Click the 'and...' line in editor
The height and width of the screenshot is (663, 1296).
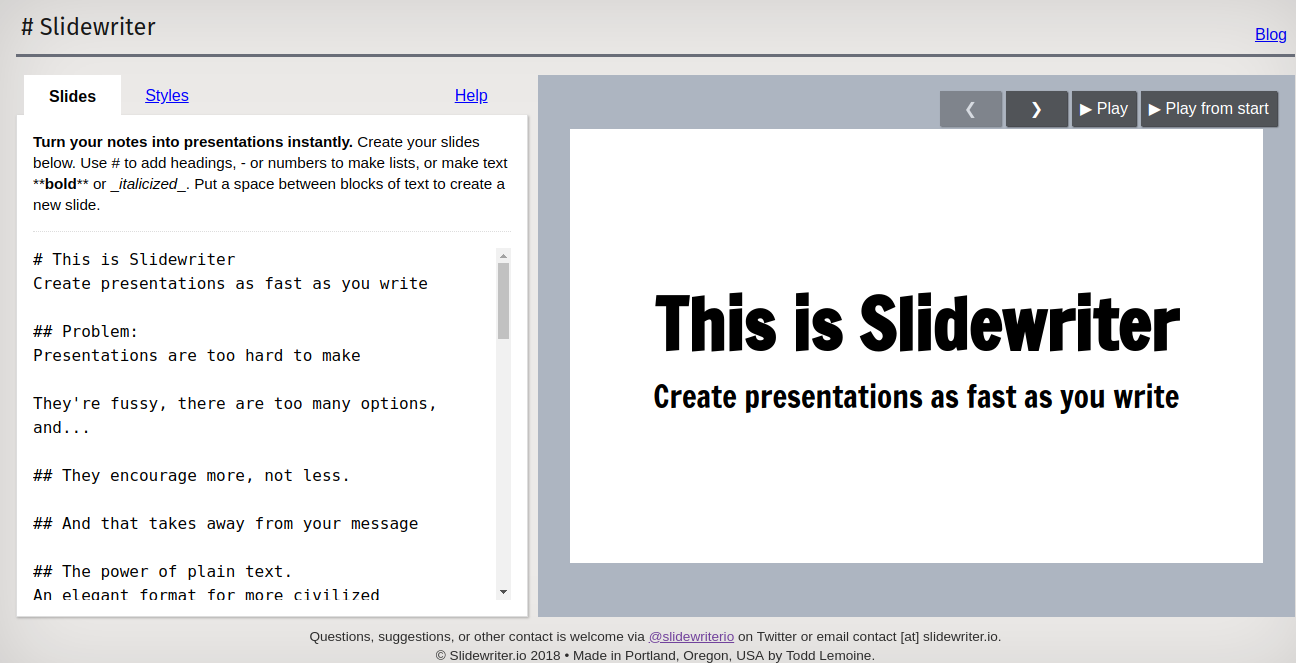pyautogui.click(x=62, y=428)
